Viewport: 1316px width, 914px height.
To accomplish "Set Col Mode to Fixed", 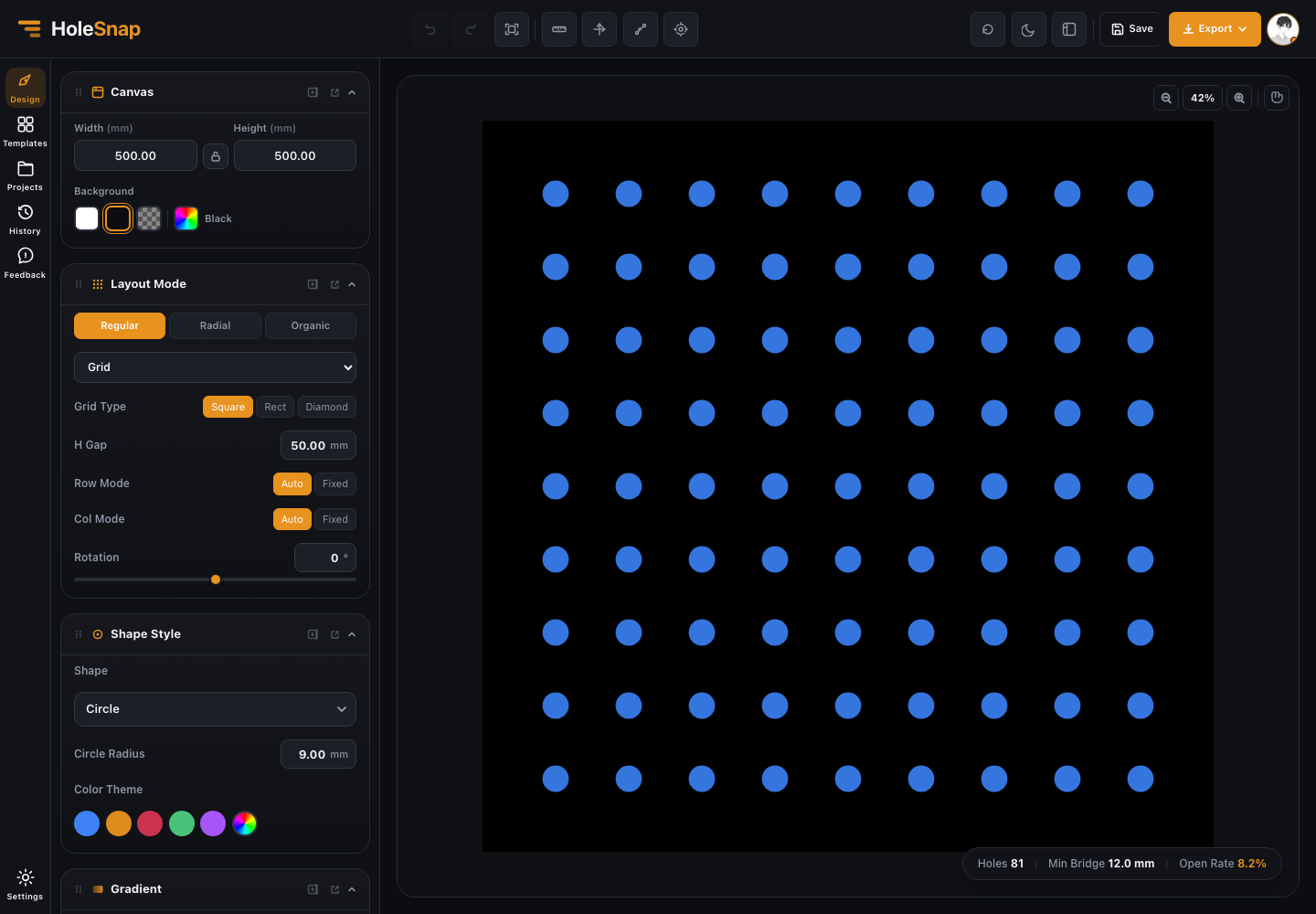I will point(335,519).
